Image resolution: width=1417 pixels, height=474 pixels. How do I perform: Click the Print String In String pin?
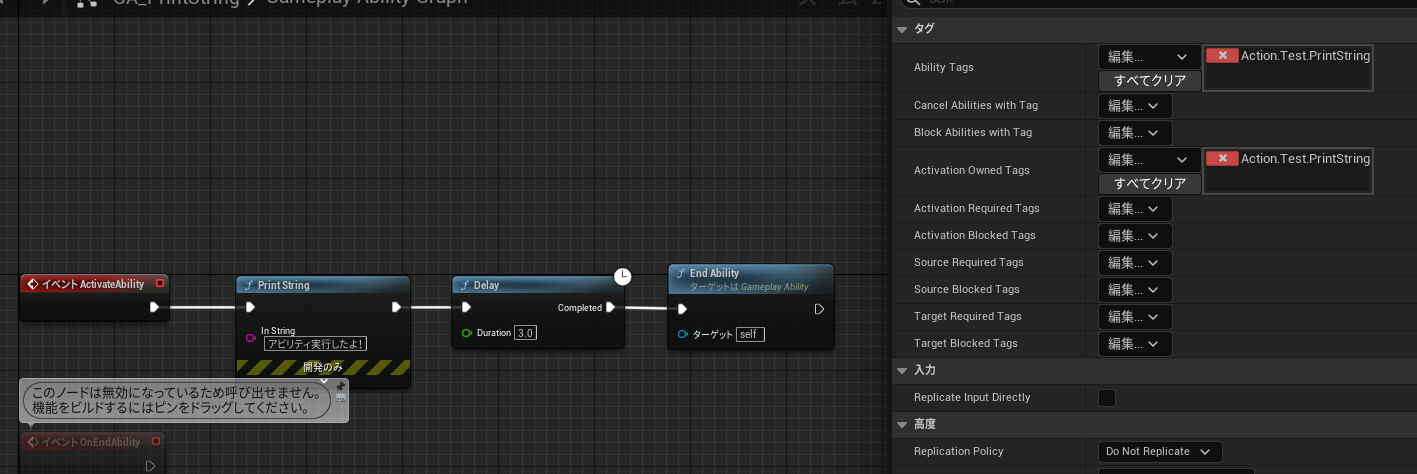click(x=251, y=337)
